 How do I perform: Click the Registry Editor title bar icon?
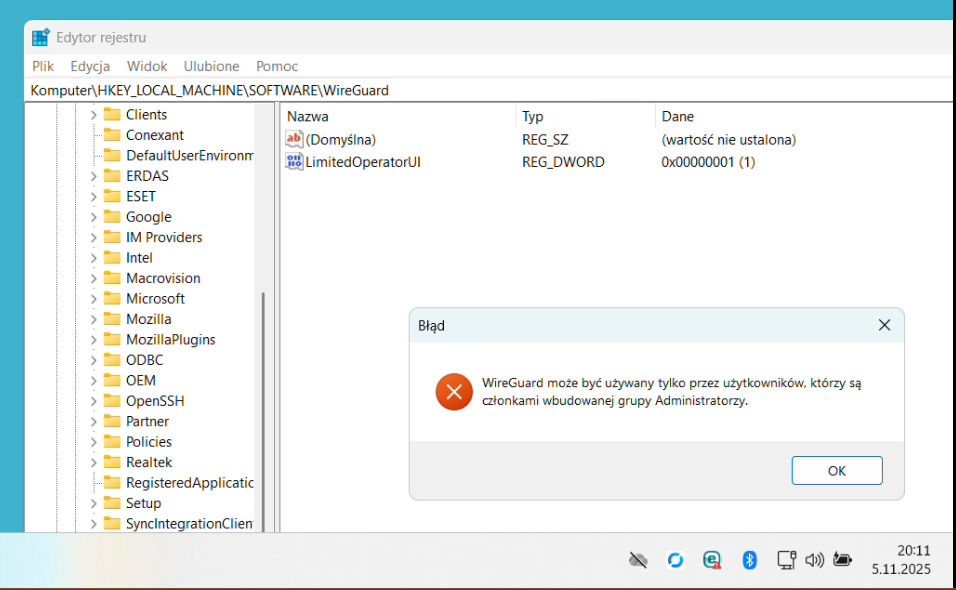pyautogui.click(x=41, y=37)
